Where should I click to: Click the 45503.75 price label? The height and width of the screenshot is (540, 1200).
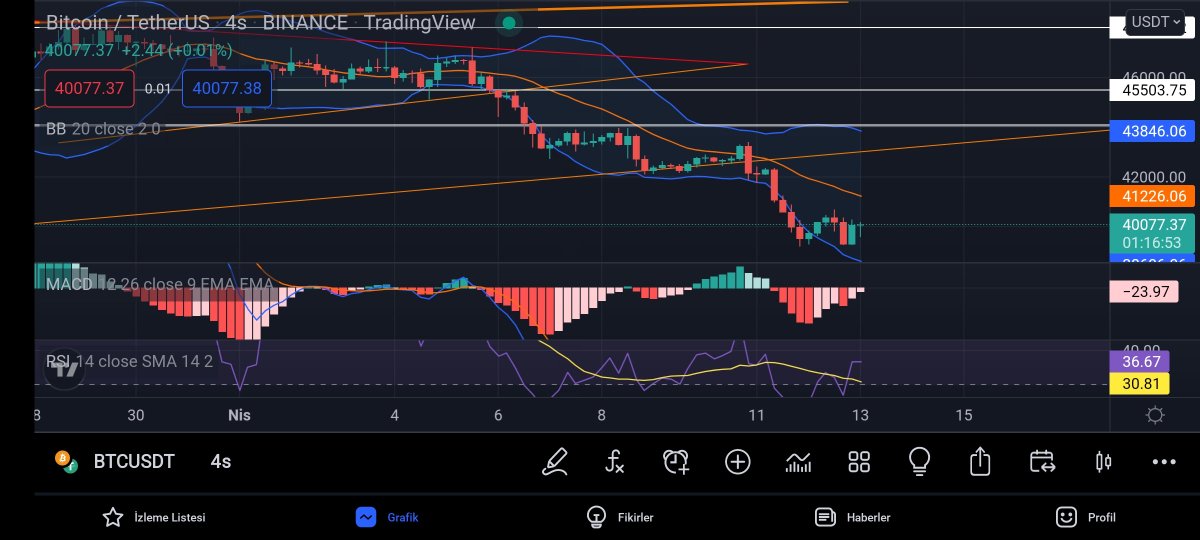point(1152,90)
